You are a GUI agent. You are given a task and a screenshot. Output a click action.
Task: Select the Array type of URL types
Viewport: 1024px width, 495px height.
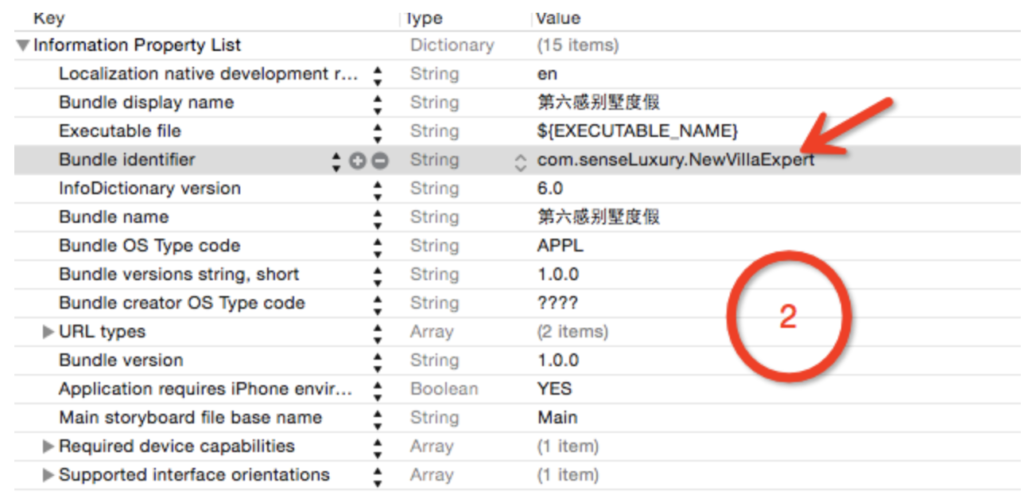click(431, 332)
